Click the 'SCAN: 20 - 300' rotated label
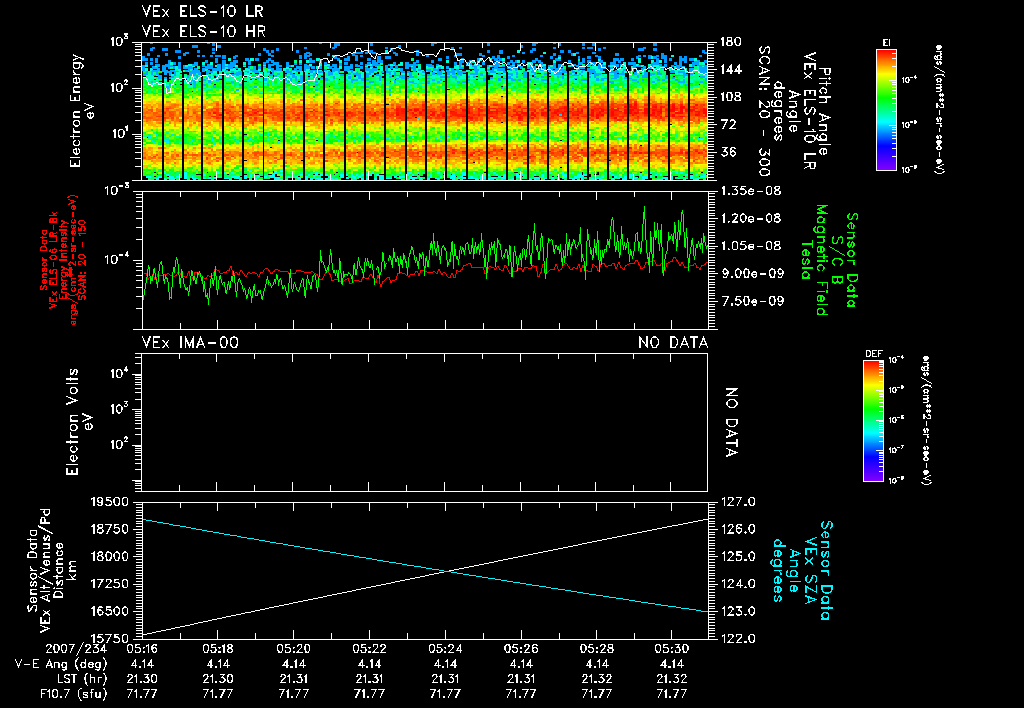Viewport: 1024px width, 708px height. point(764,111)
